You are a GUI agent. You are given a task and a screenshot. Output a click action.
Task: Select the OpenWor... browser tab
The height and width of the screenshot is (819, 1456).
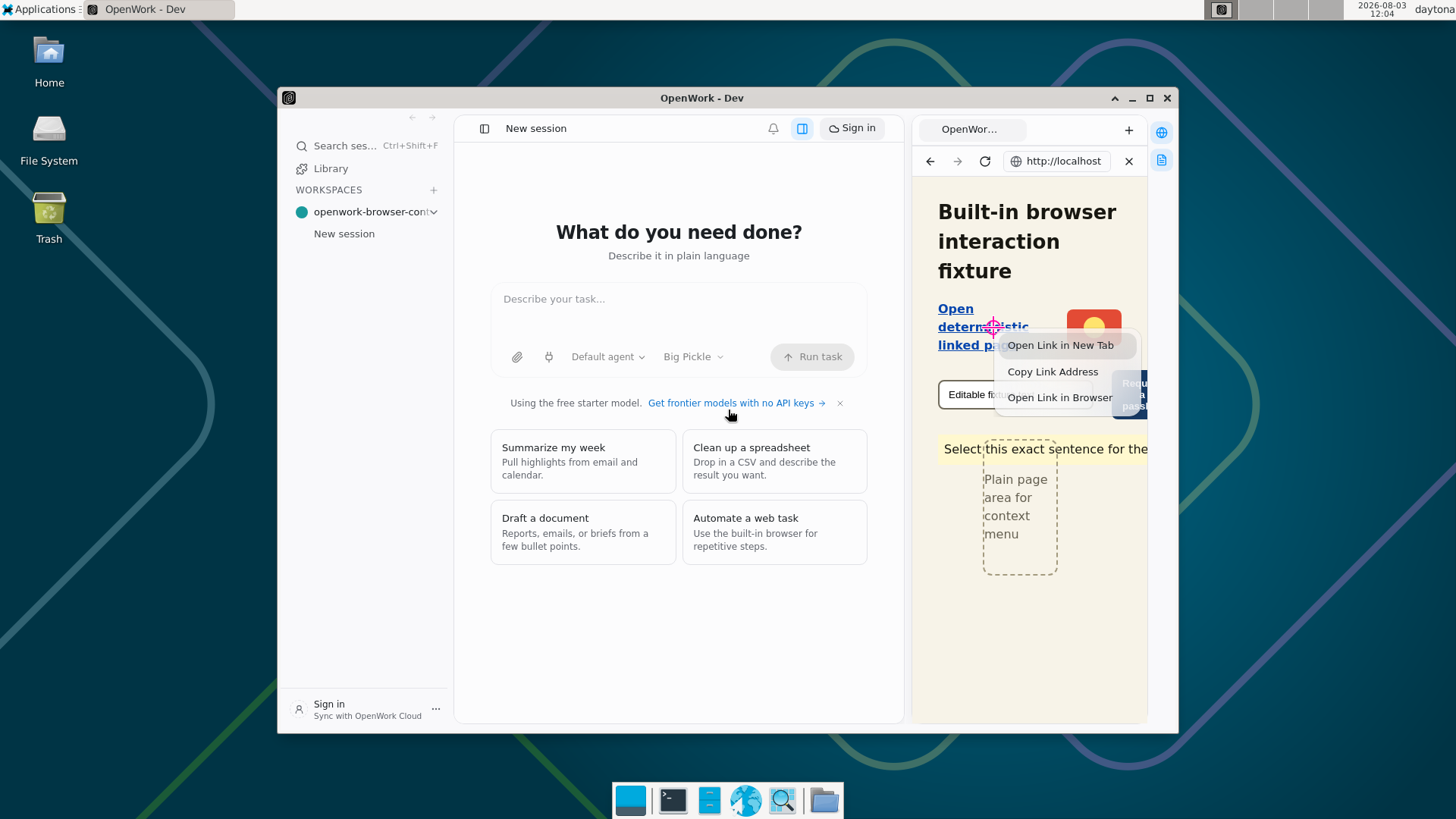(x=972, y=130)
